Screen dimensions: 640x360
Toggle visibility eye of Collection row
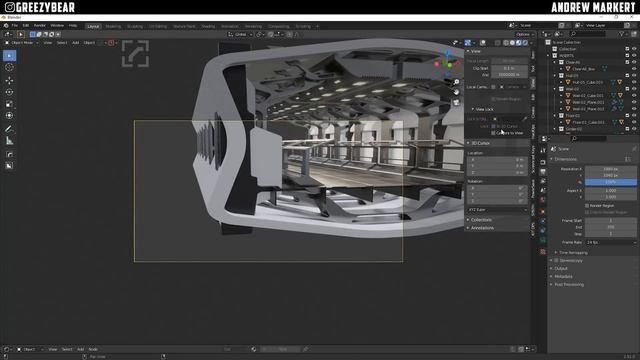[x=634, y=49]
